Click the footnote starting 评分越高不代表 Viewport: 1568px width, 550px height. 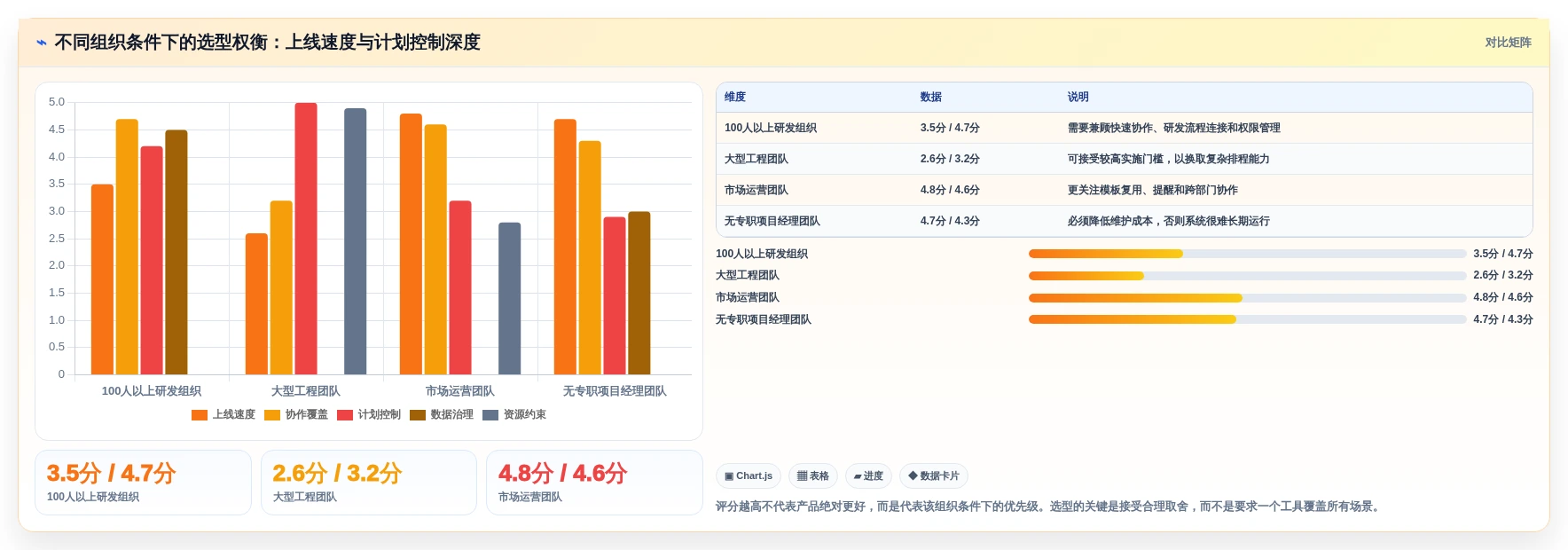[x=1049, y=507]
